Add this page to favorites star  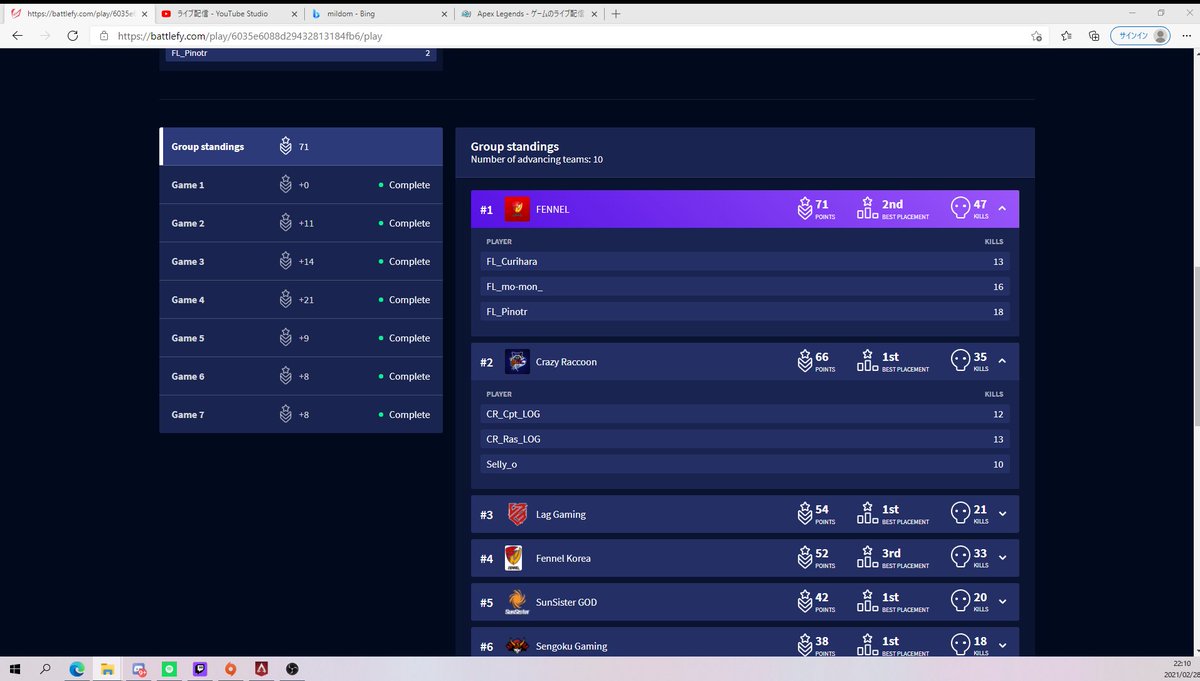[x=1037, y=35]
